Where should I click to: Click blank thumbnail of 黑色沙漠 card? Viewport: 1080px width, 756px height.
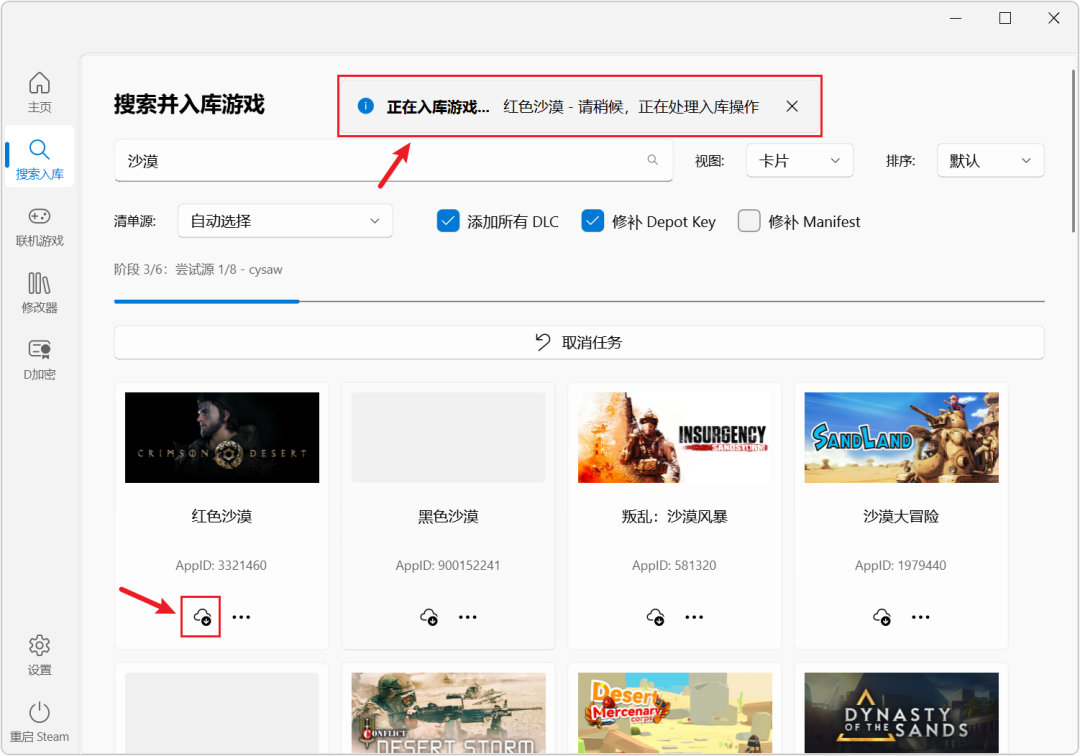point(448,437)
